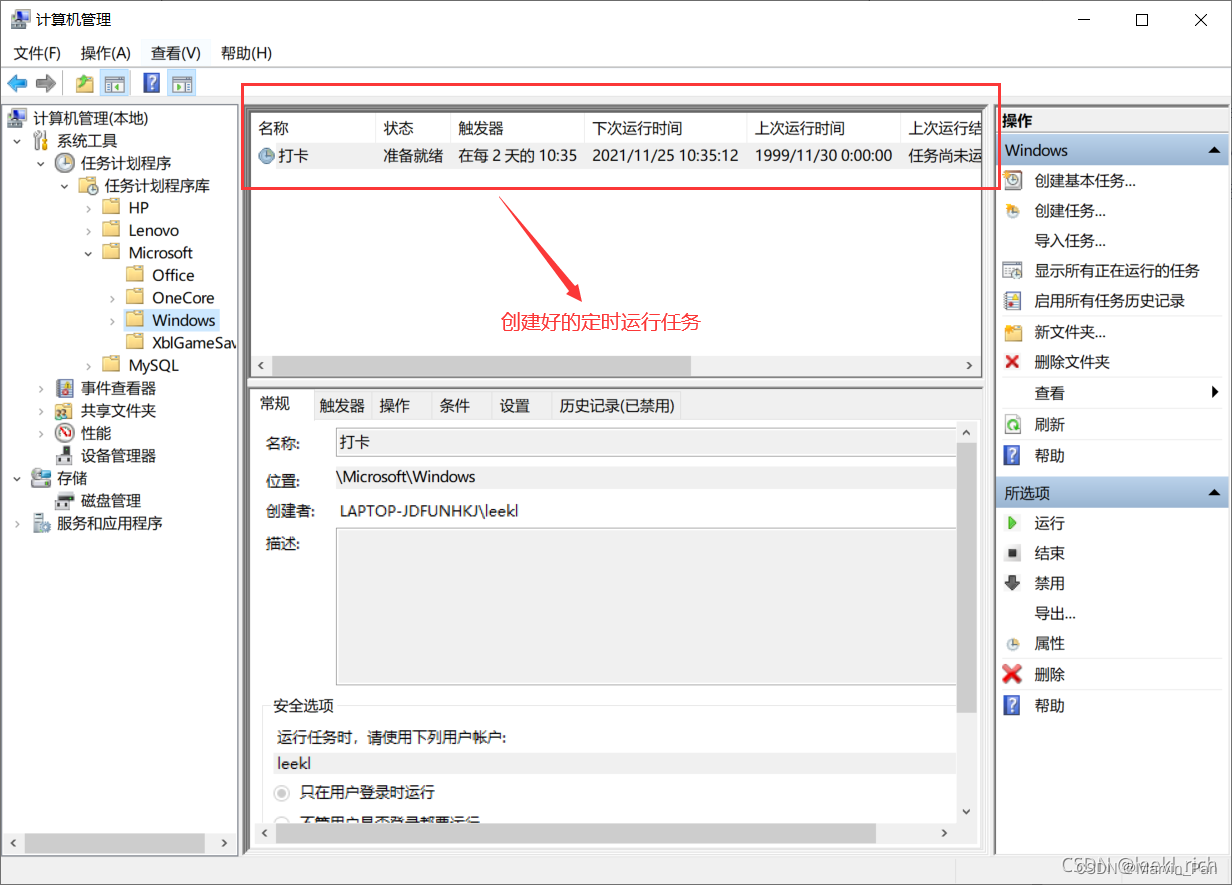Image resolution: width=1232 pixels, height=885 pixels.
Task: Switch to the 条件 tab
Action: pos(454,405)
